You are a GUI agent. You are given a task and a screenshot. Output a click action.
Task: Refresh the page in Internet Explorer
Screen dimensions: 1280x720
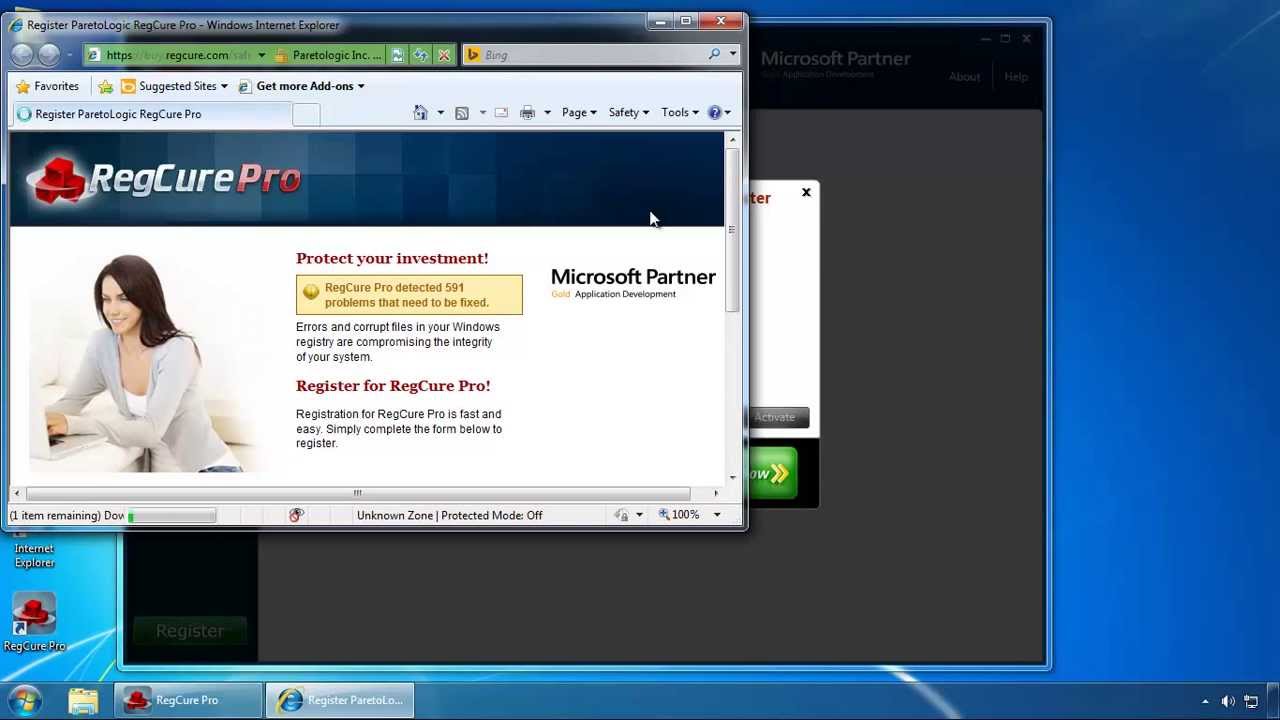click(x=420, y=55)
